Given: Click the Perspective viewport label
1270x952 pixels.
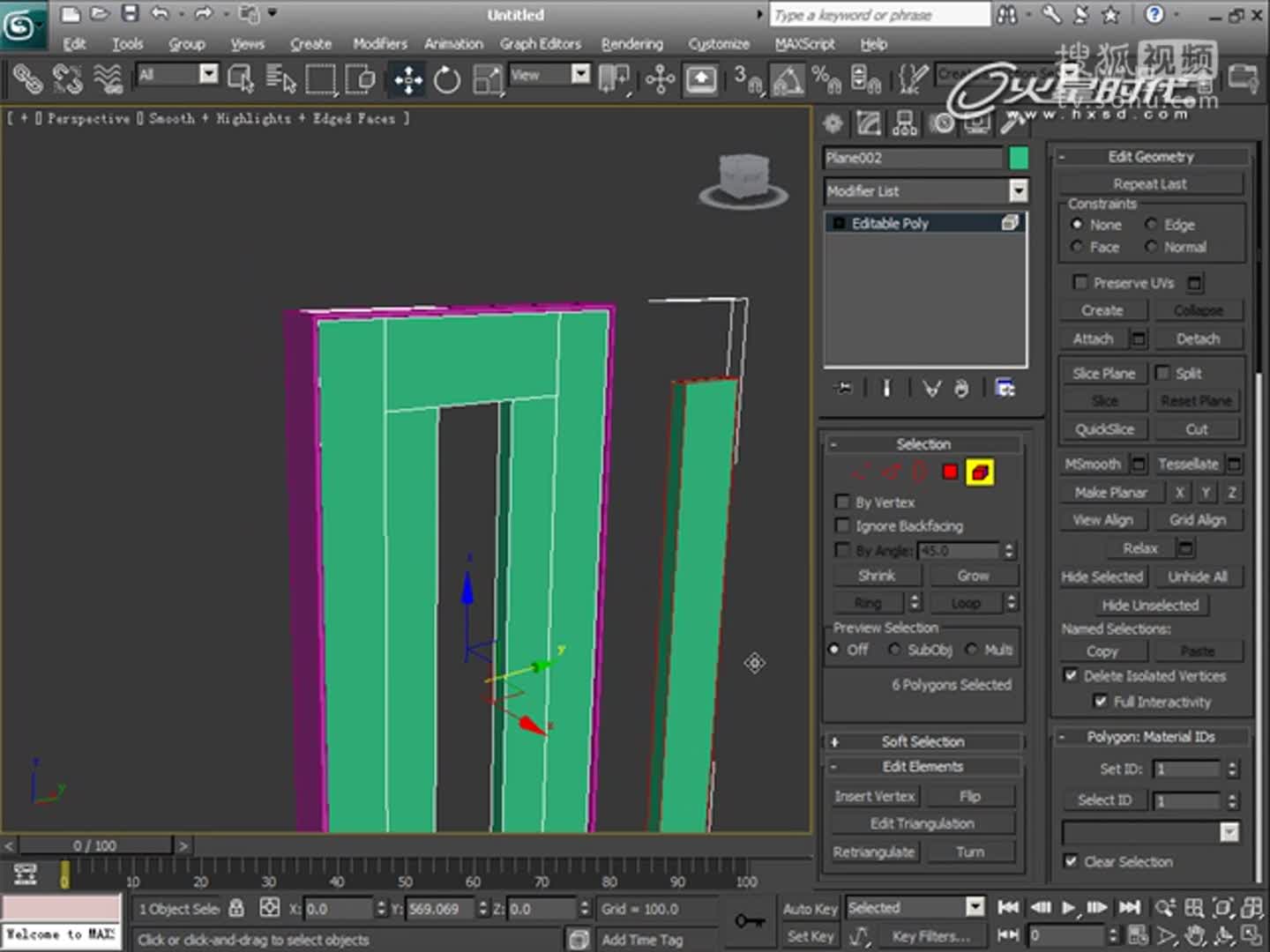Looking at the screenshot, I should pyautogui.click(x=88, y=118).
